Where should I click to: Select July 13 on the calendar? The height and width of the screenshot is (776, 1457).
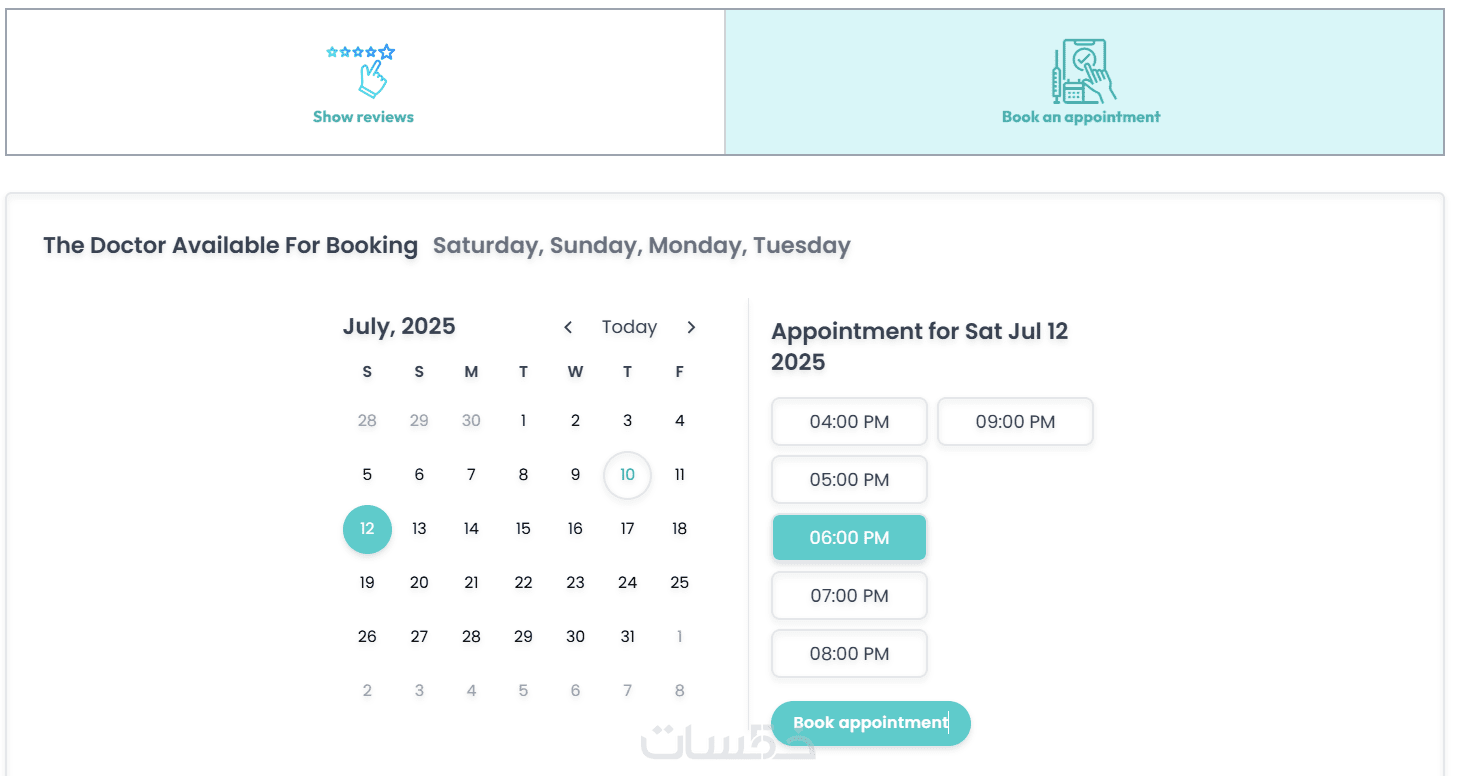pos(419,529)
